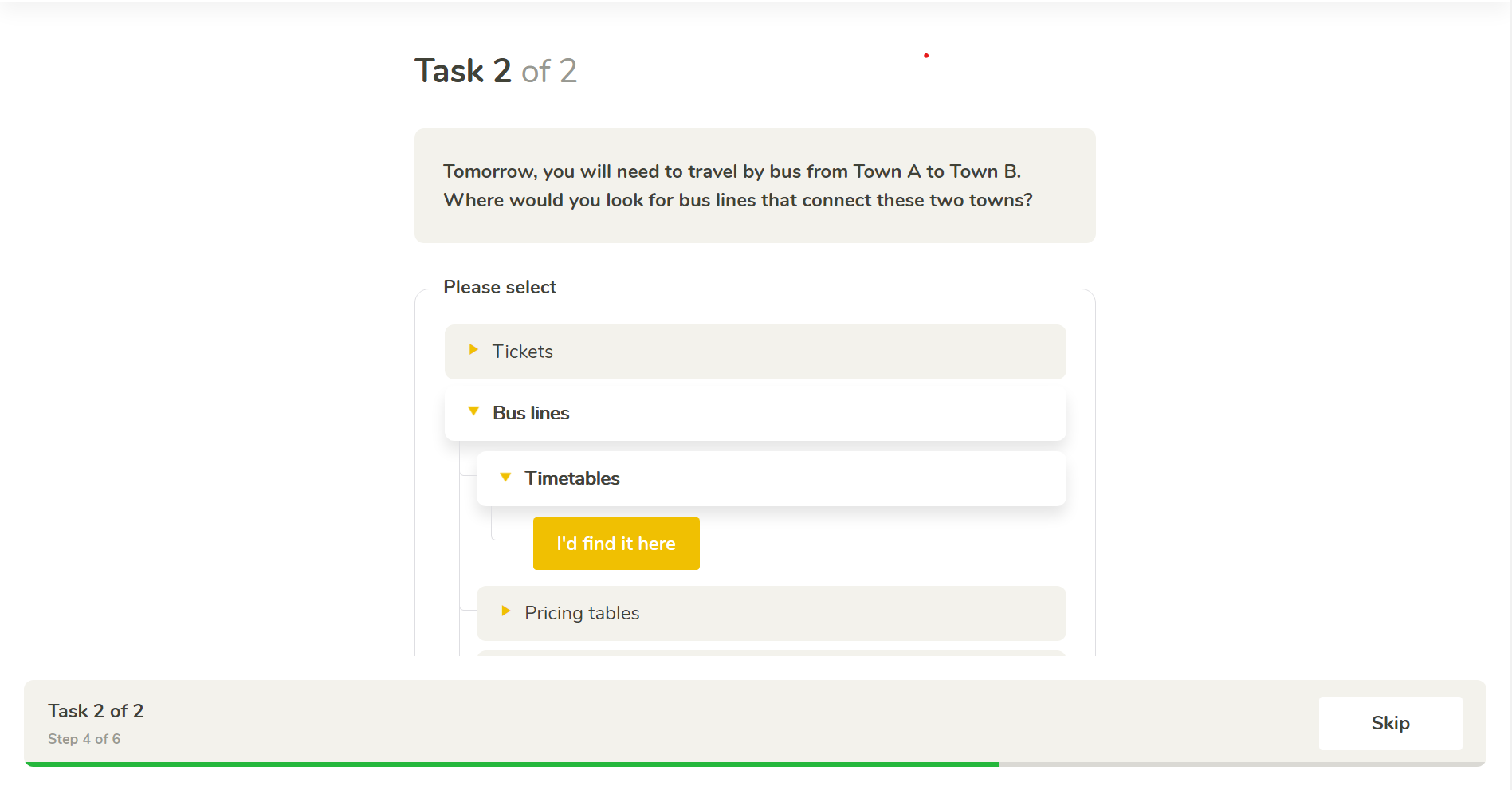Click the Please select legend label
Viewport: 1512px width, 790px height.
pyautogui.click(x=500, y=287)
